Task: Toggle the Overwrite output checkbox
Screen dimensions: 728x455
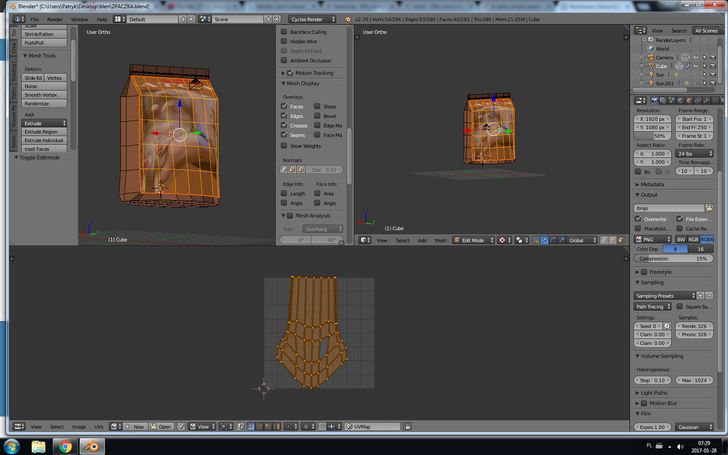Action: point(638,218)
